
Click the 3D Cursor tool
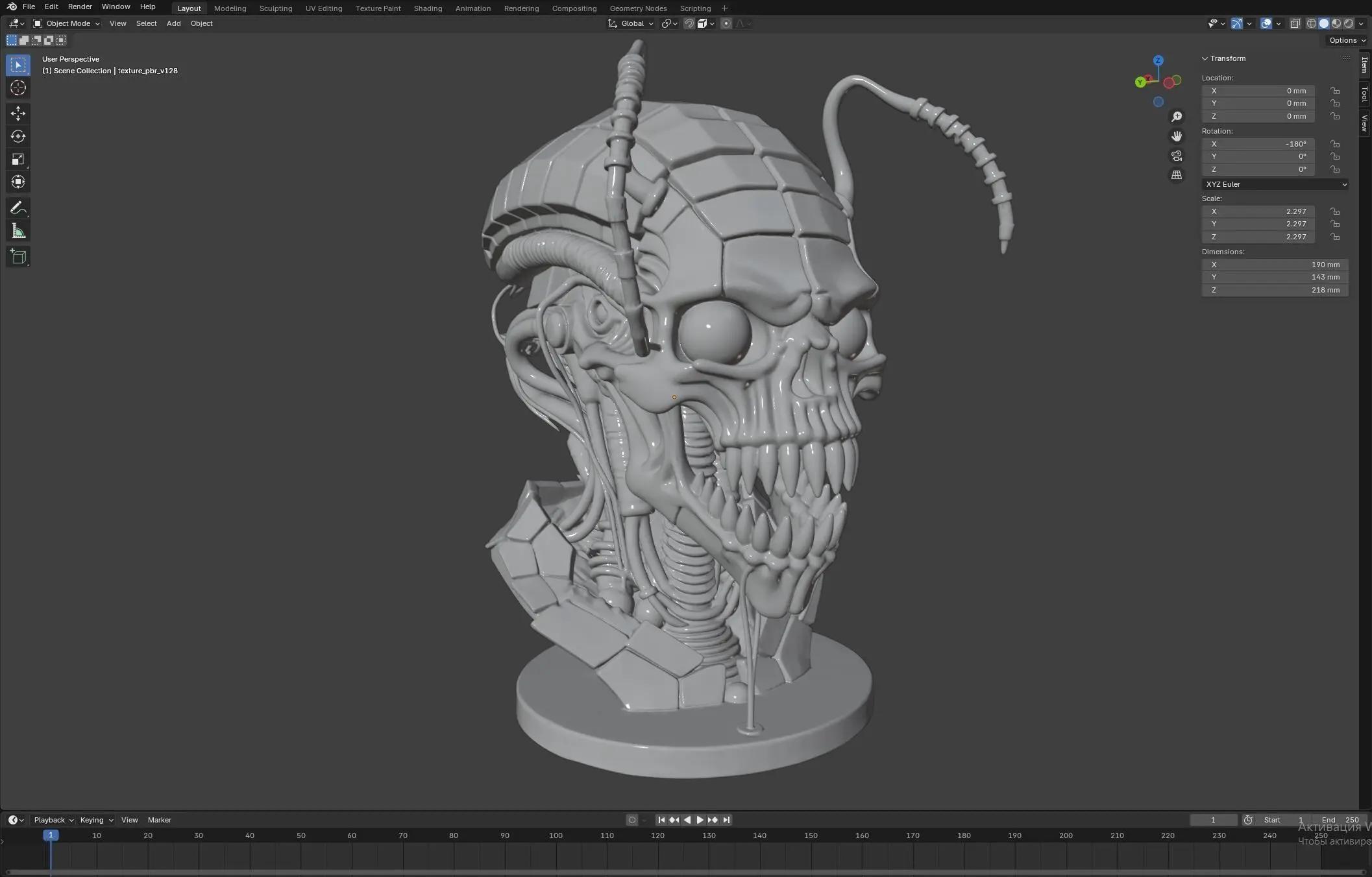pyautogui.click(x=18, y=88)
